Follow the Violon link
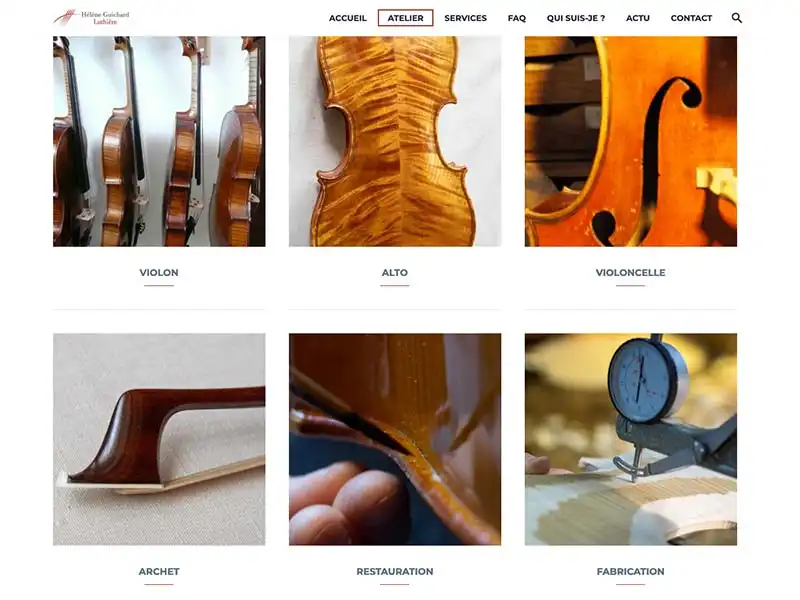Image resolution: width=800 pixels, height=600 pixels. [x=159, y=272]
